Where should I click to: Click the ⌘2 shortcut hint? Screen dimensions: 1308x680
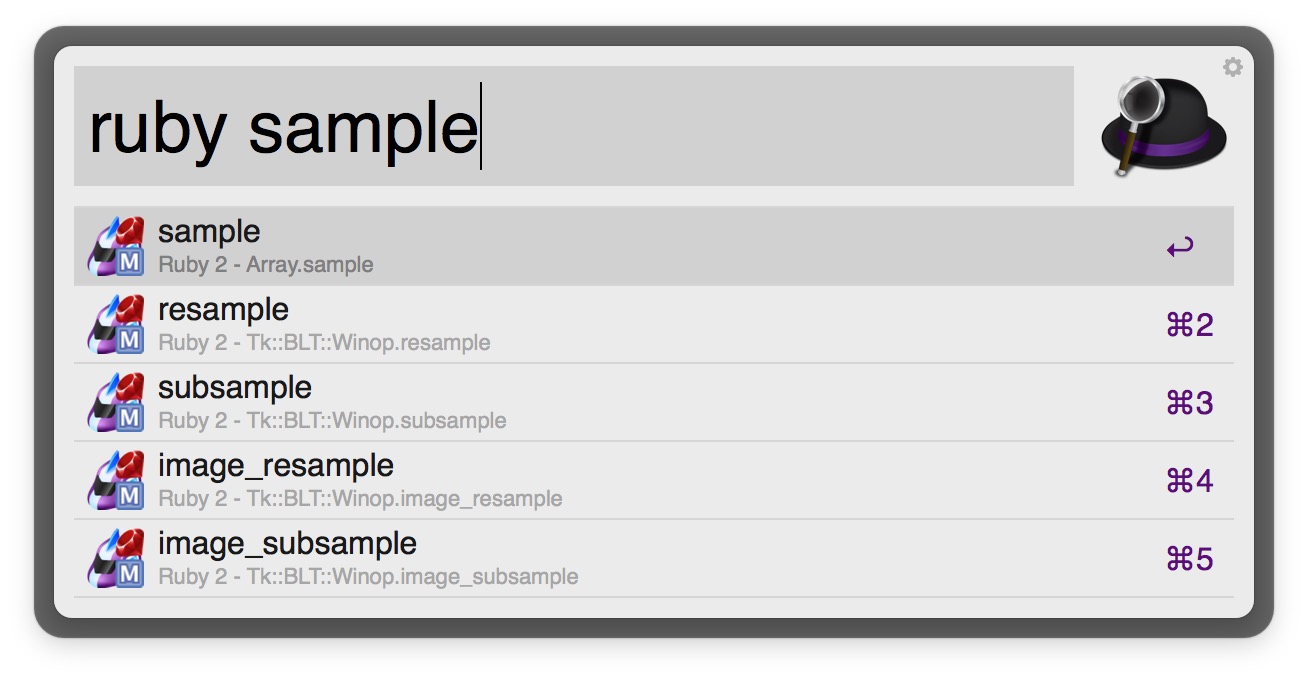point(1189,325)
